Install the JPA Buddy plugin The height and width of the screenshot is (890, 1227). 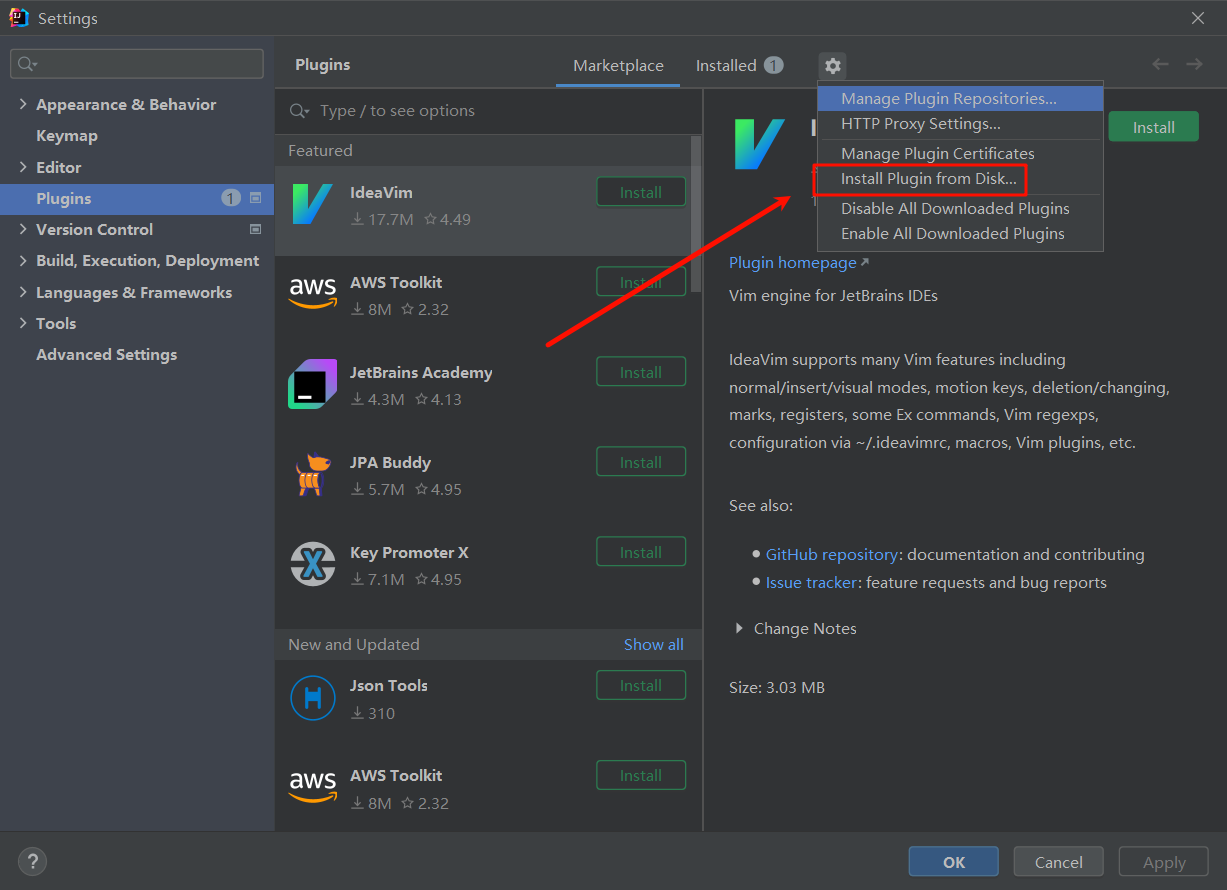pyautogui.click(x=641, y=462)
